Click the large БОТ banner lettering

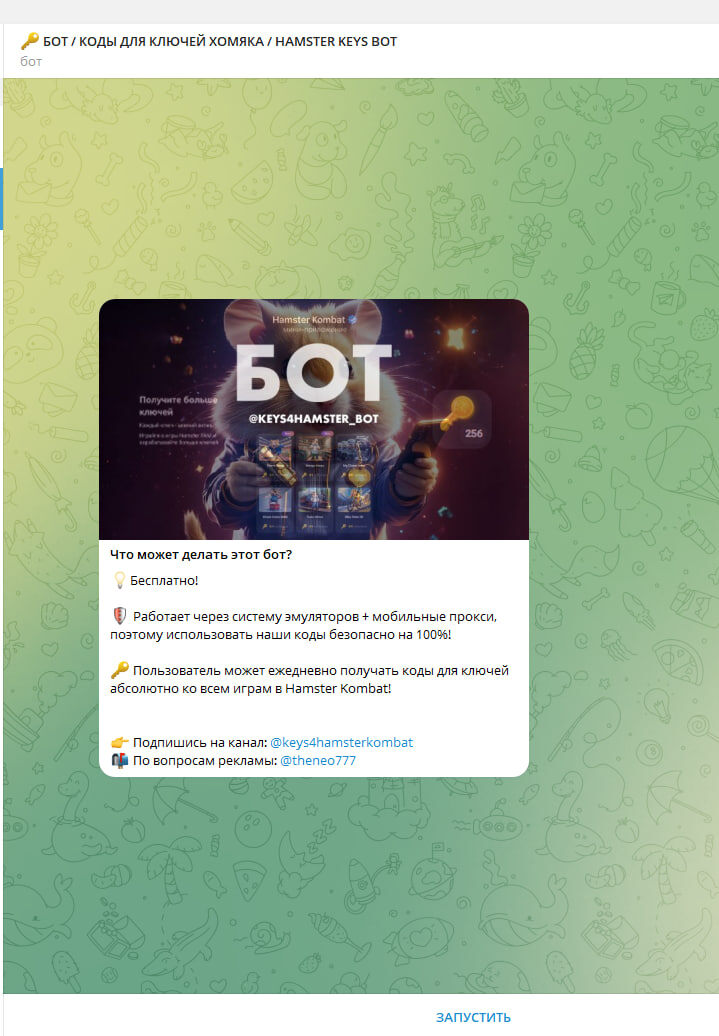(313, 373)
